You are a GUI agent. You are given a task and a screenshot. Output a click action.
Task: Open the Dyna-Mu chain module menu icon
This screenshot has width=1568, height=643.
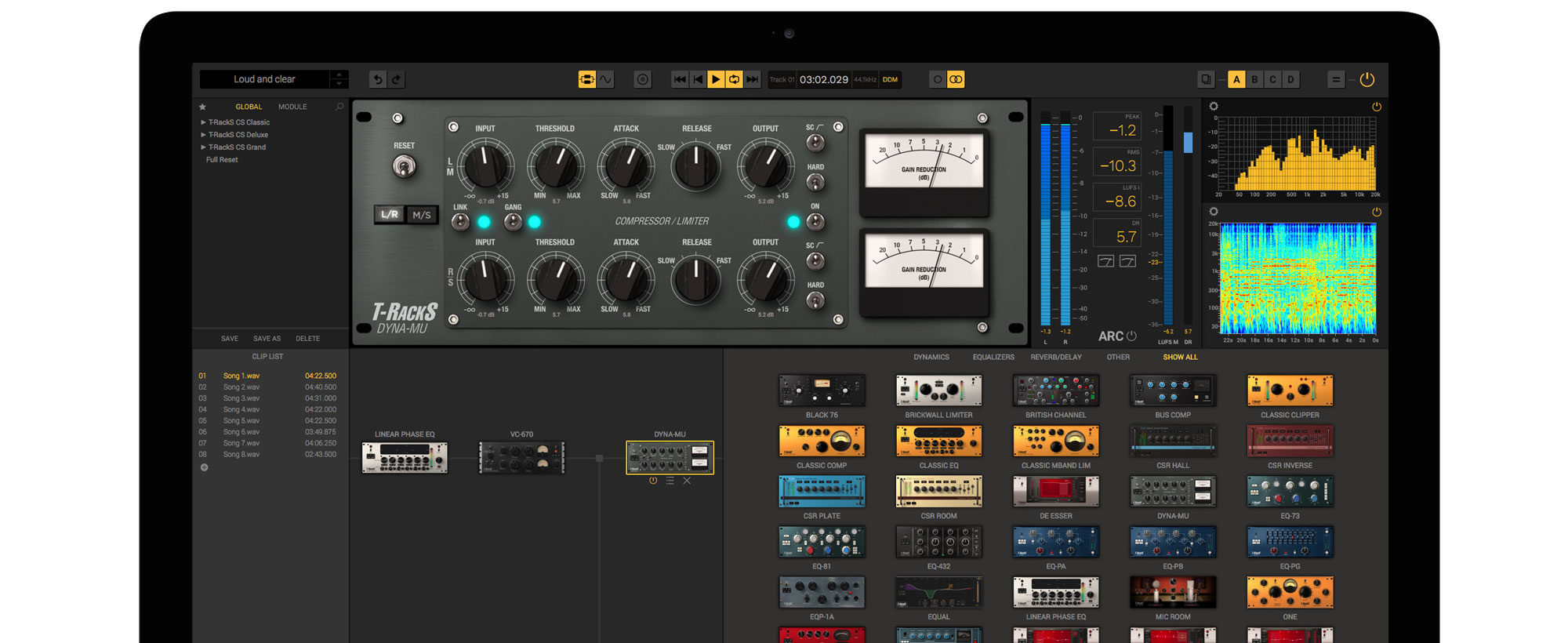[670, 481]
